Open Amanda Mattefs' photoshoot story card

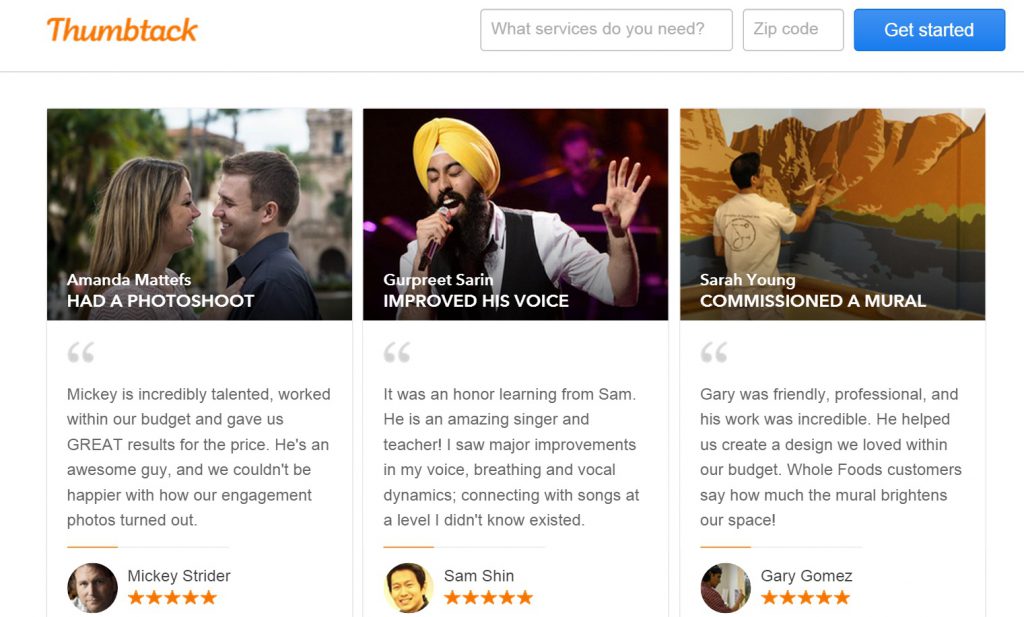(198, 213)
